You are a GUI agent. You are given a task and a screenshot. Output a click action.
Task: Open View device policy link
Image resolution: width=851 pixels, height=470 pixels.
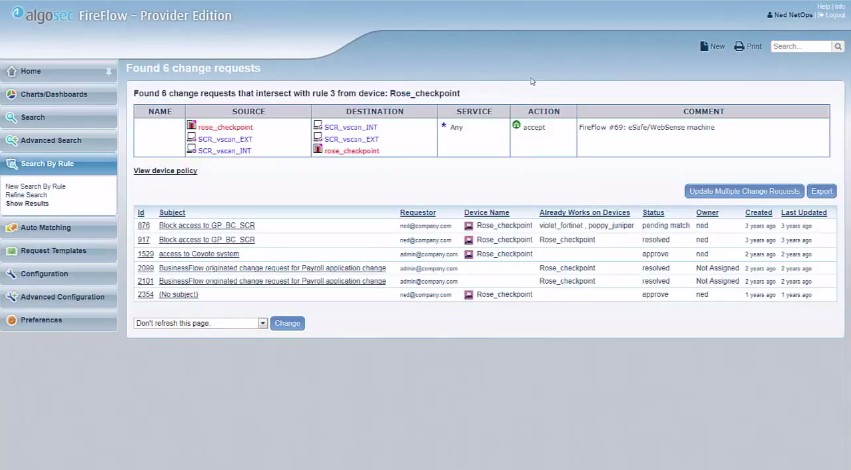(166, 170)
